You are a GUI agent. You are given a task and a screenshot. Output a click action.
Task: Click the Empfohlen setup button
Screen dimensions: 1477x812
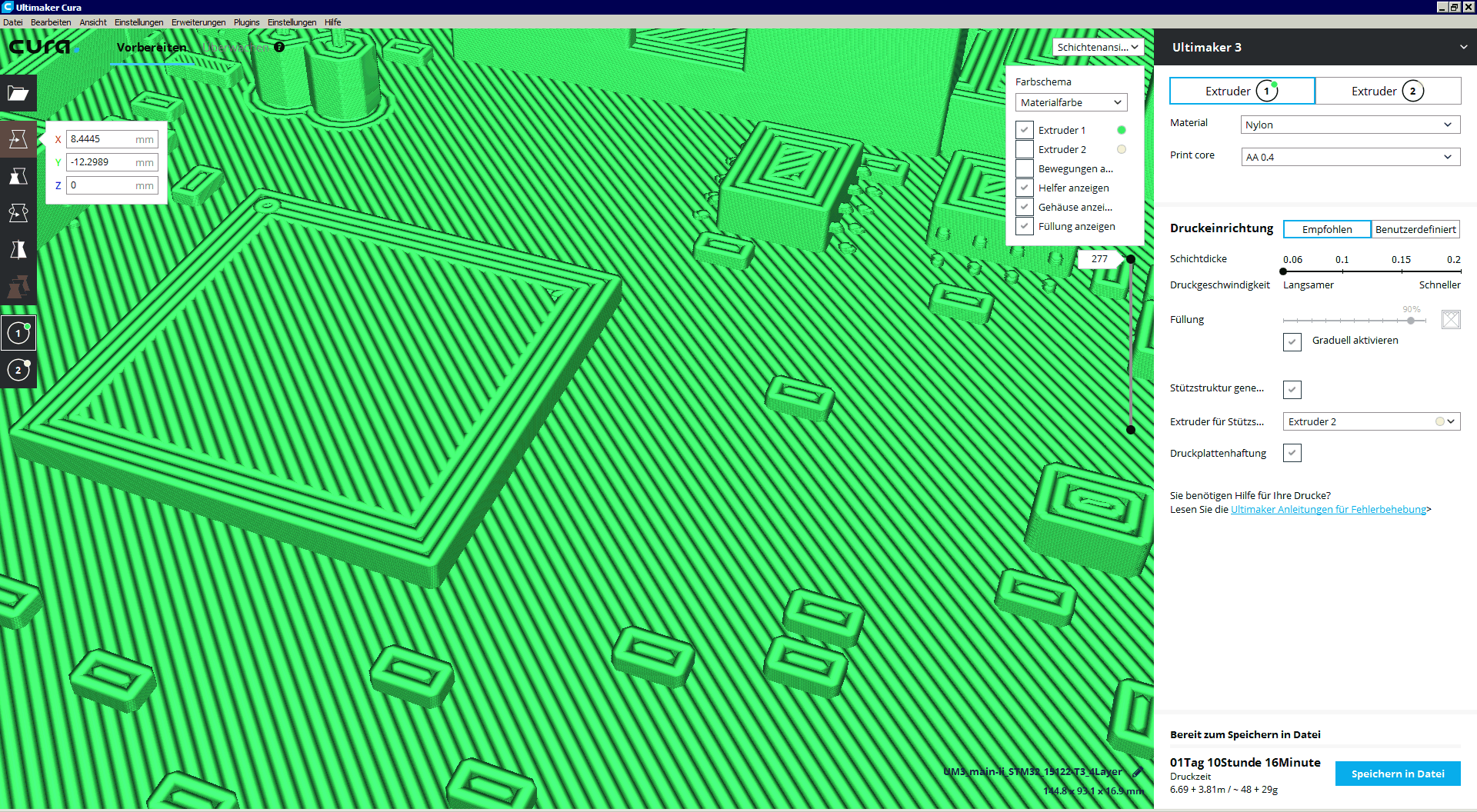coord(1327,229)
